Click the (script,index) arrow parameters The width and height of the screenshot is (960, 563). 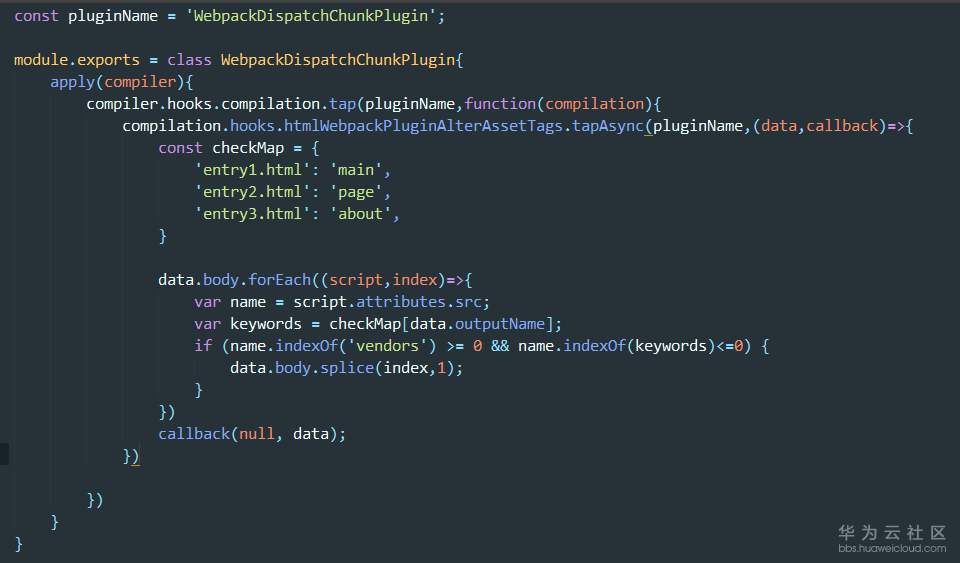383,280
